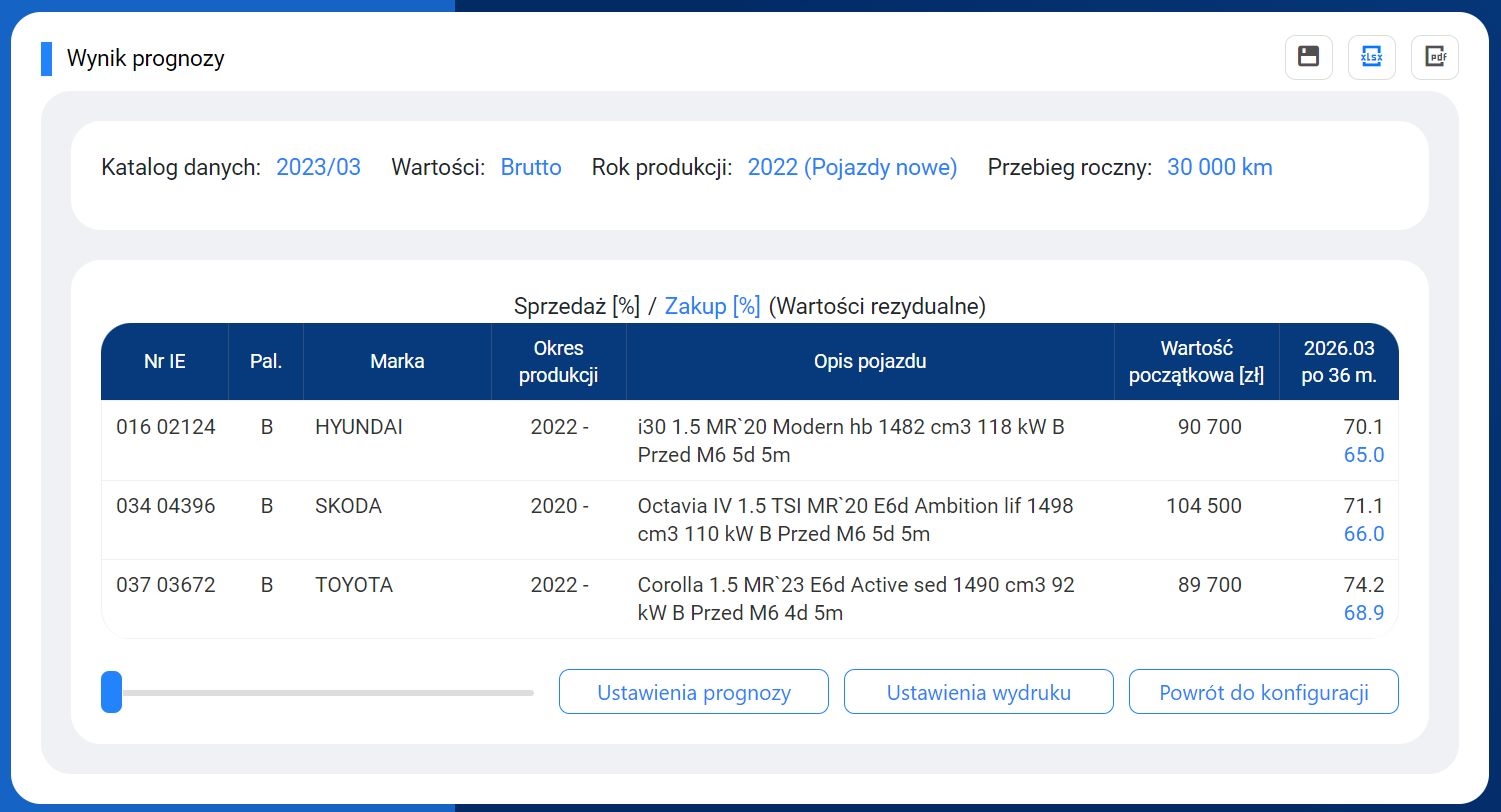Viewport: 1501px width, 812px height.
Task: Click the Wartość początkowa column header
Action: pyautogui.click(x=1196, y=361)
